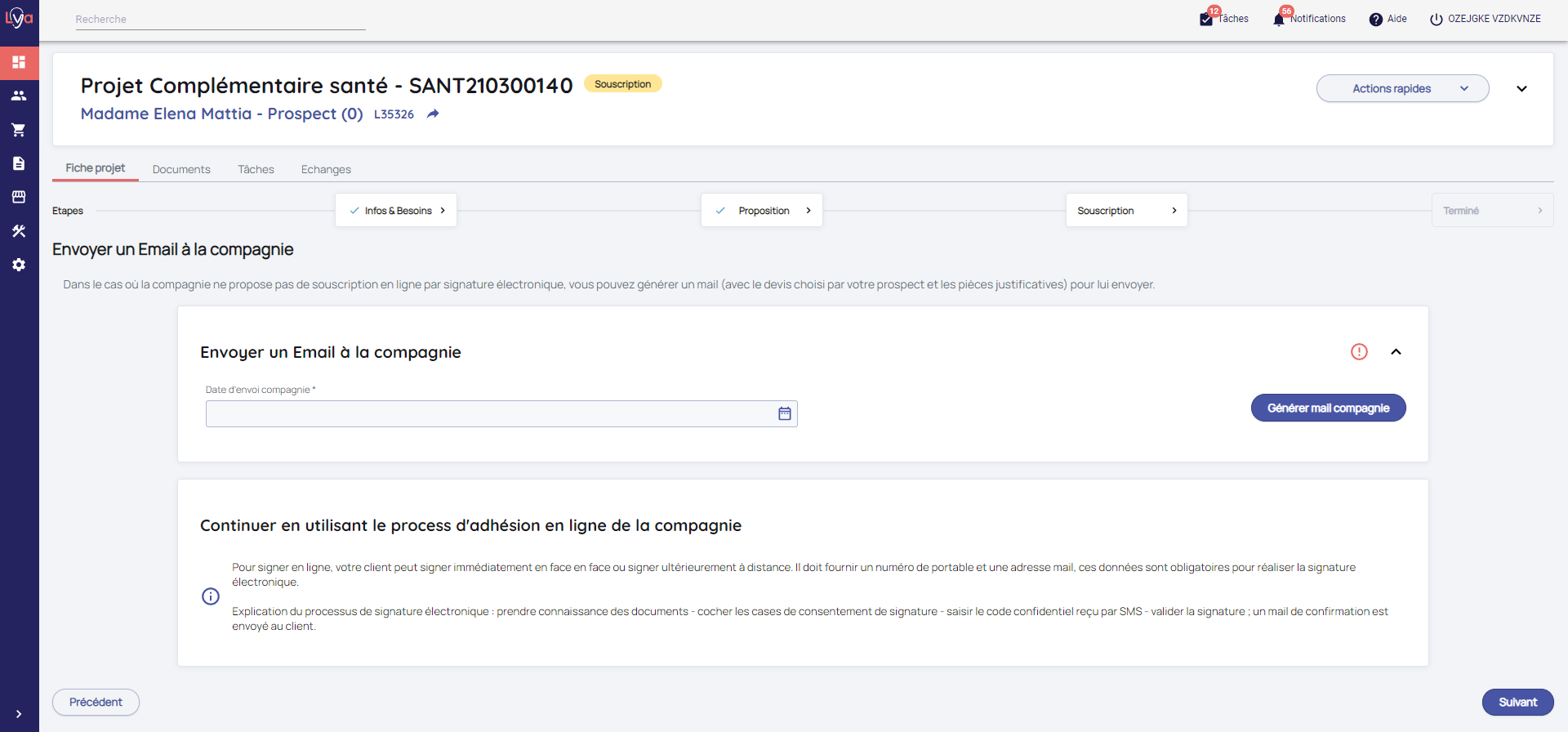Click Générer mail compagnie button

1328,408
